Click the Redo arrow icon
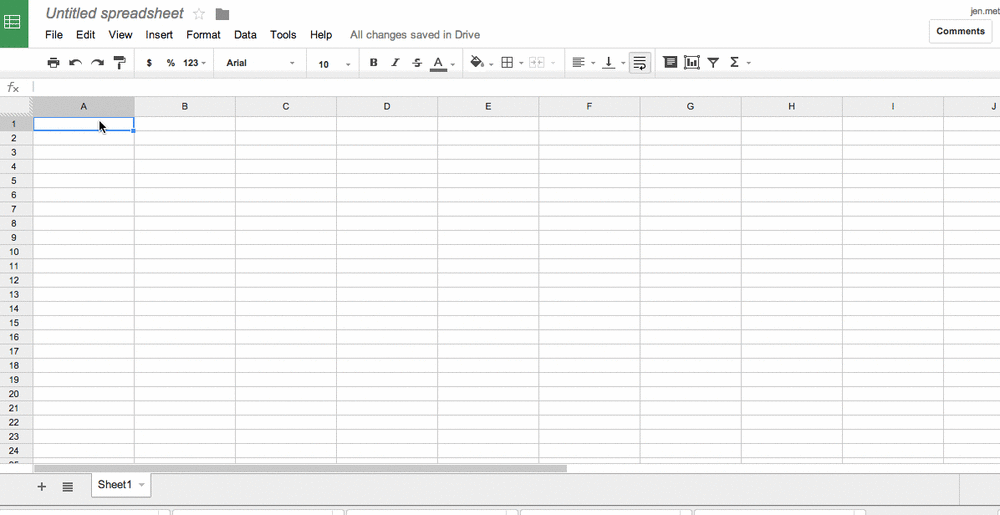 (x=98, y=63)
